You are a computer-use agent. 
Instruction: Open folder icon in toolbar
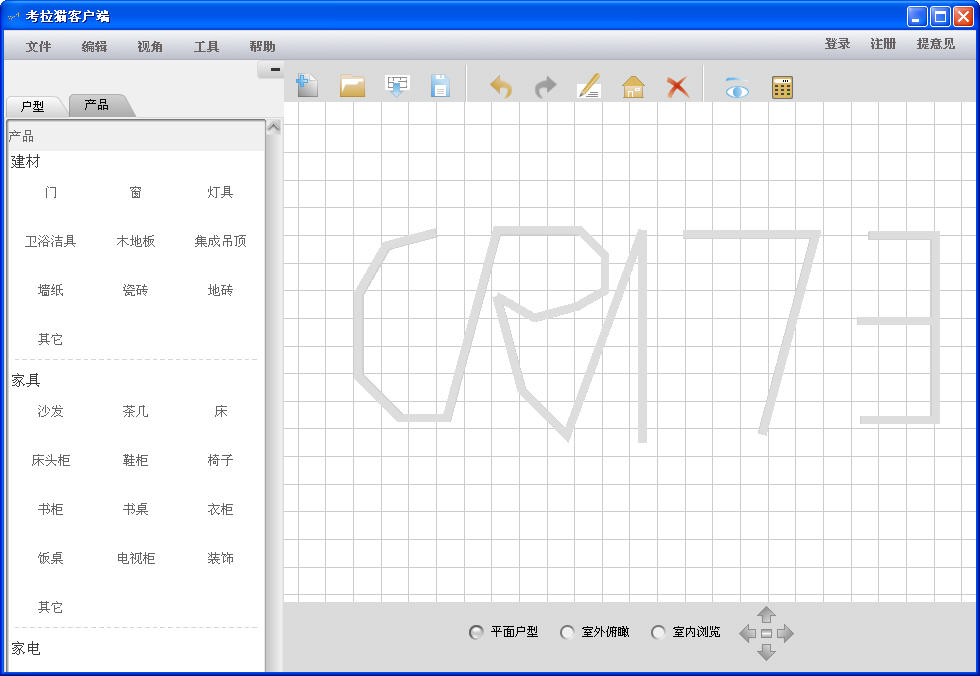click(x=352, y=86)
